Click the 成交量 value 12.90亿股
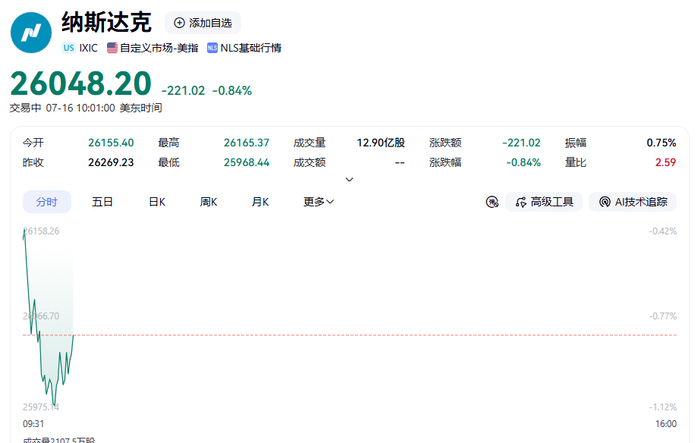700x443 pixels. [380, 143]
